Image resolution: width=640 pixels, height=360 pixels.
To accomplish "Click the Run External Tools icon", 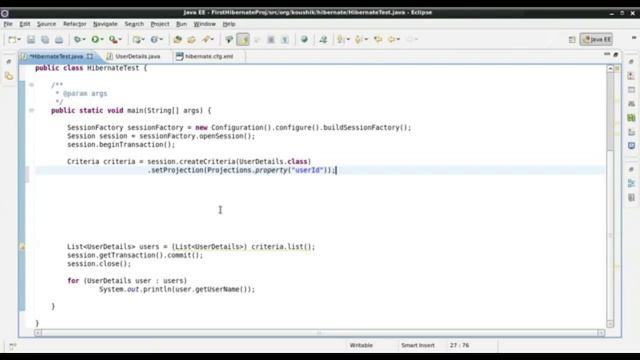I will pyautogui.click(x=113, y=40).
